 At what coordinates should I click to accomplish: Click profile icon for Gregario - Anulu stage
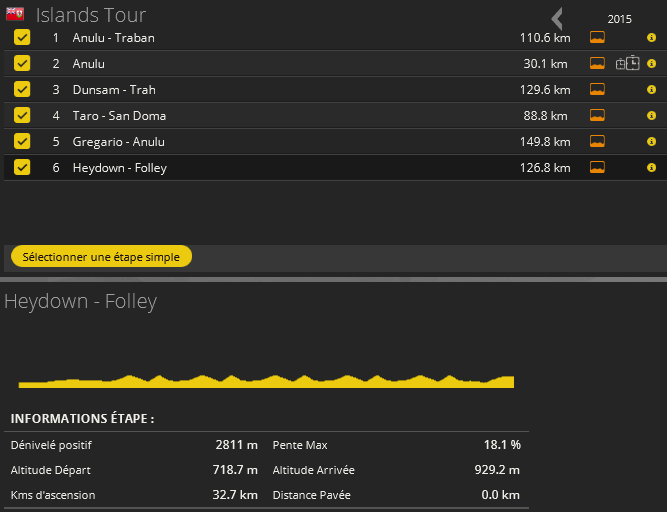(x=597, y=142)
